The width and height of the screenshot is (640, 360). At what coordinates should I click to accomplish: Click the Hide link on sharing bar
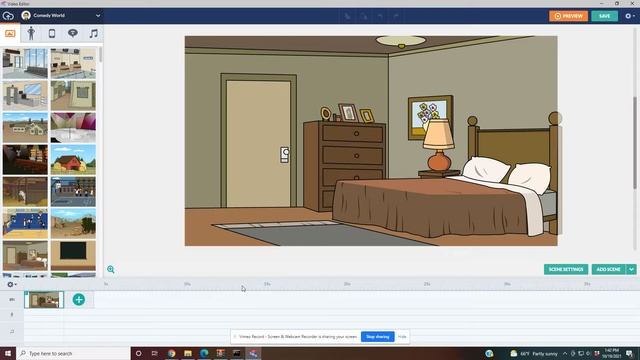pos(402,337)
